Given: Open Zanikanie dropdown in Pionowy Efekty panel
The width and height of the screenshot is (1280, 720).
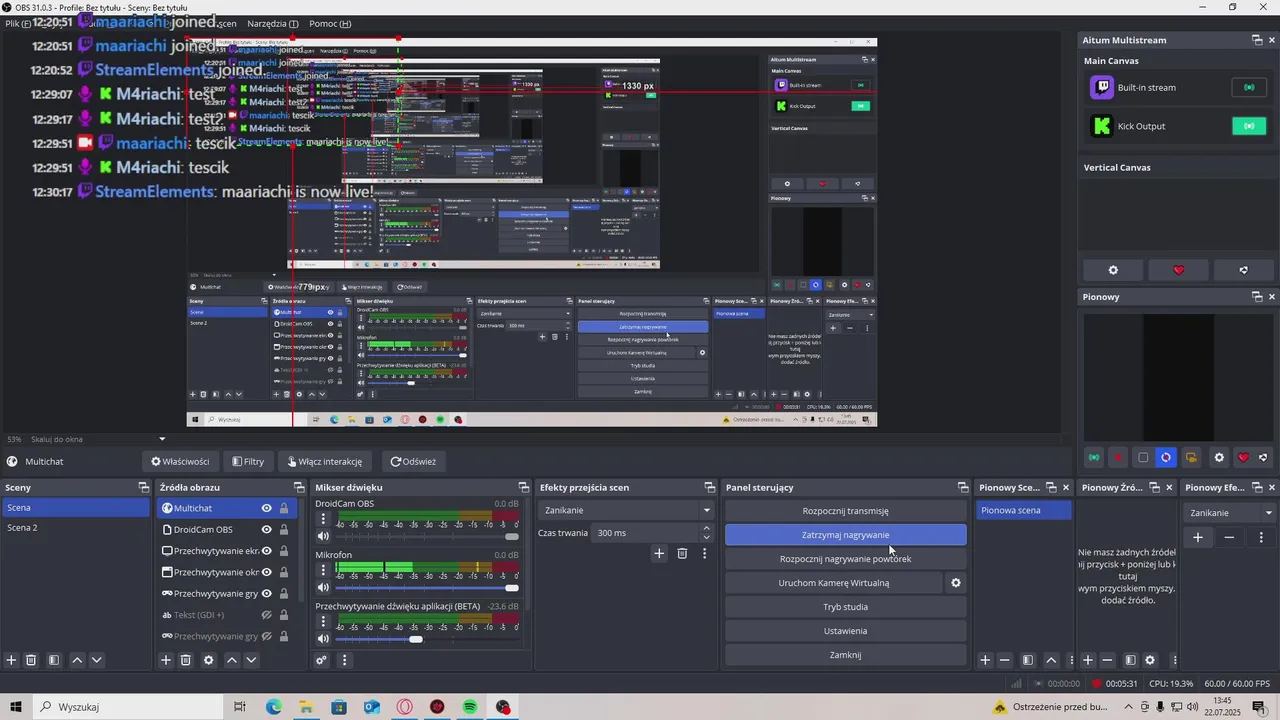Looking at the screenshot, I should [x=1231, y=513].
